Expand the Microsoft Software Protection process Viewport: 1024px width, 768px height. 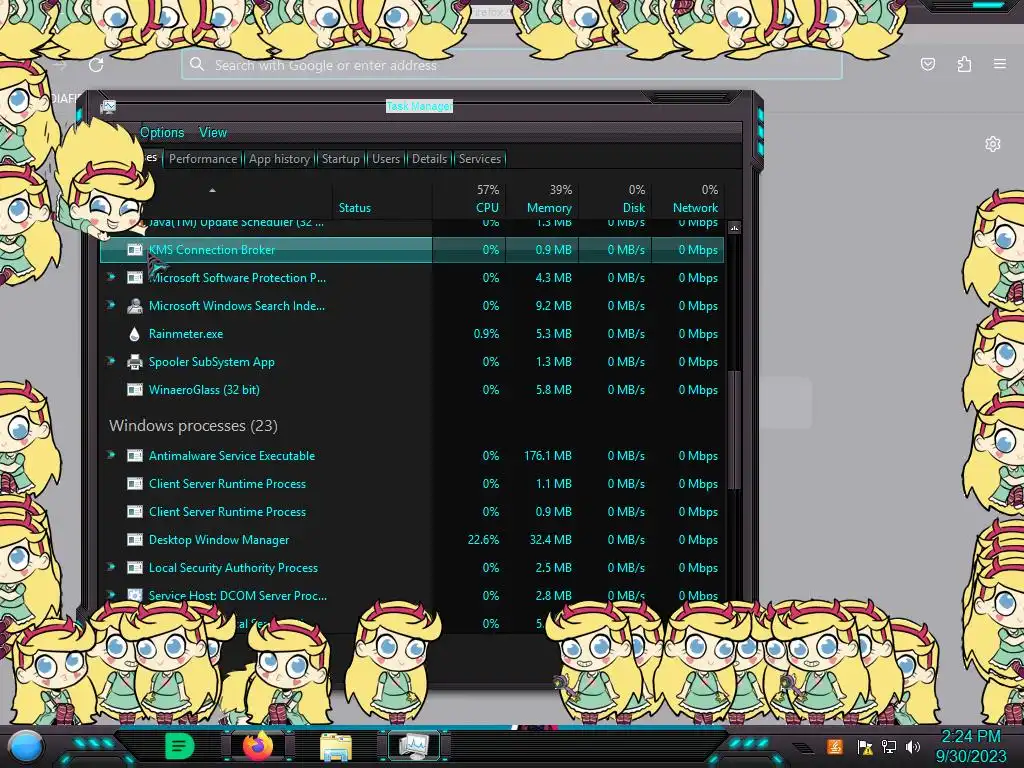112,277
